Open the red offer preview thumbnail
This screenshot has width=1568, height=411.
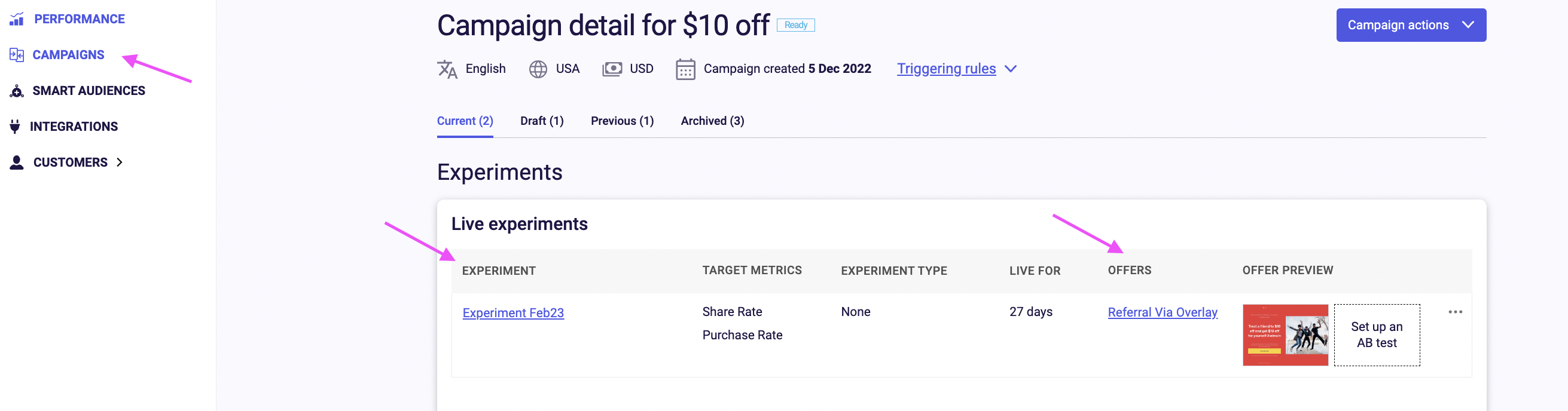click(1285, 335)
